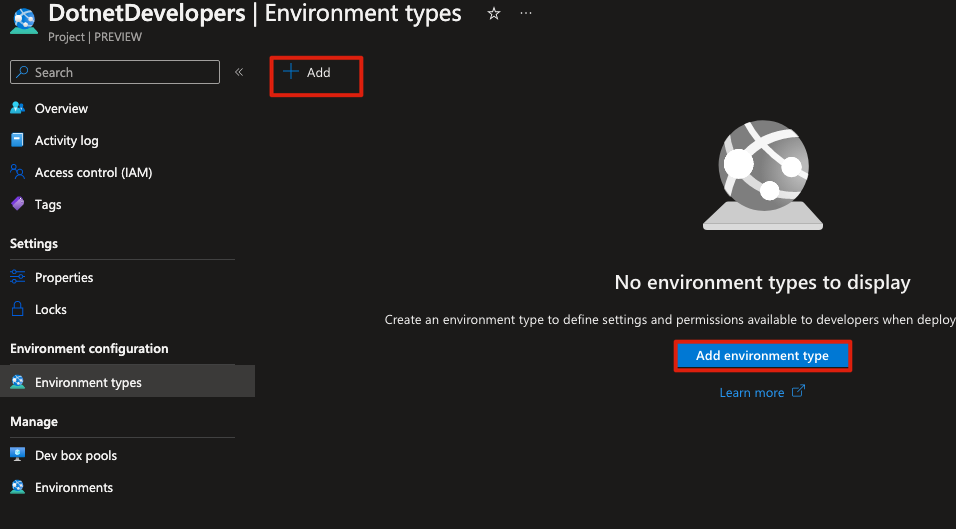956x529 pixels.
Task: Follow the Learn more link
Action: pyautogui.click(x=752, y=393)
